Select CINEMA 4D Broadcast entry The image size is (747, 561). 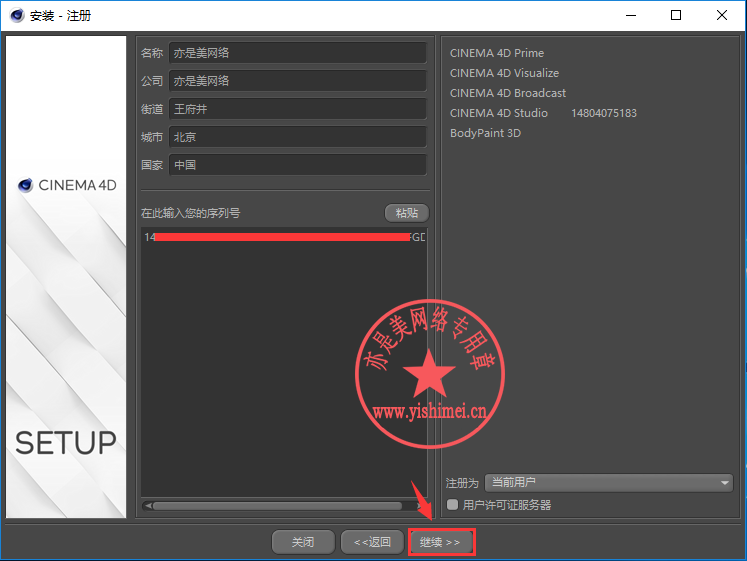(x=508, y=93)
